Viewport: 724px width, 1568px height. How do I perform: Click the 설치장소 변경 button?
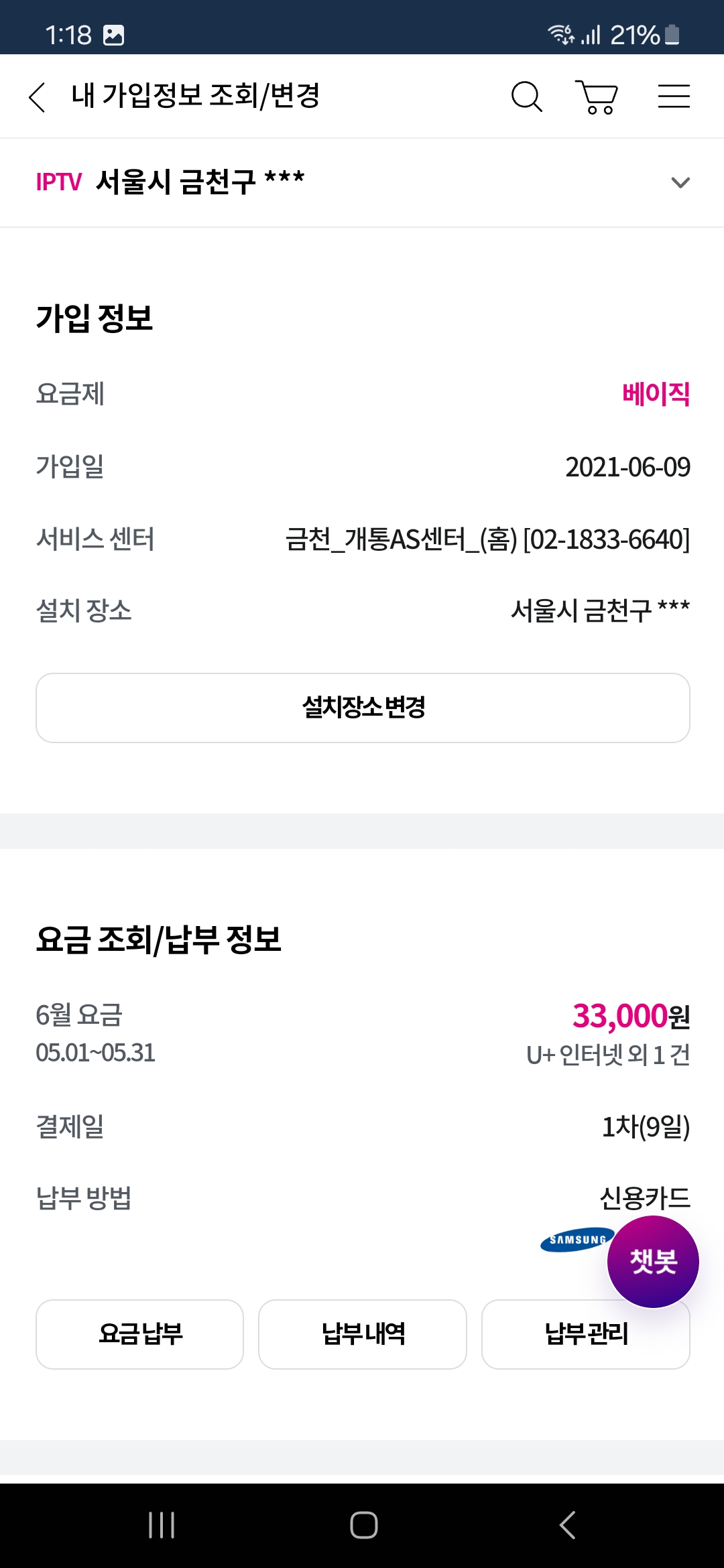point(363,708)
